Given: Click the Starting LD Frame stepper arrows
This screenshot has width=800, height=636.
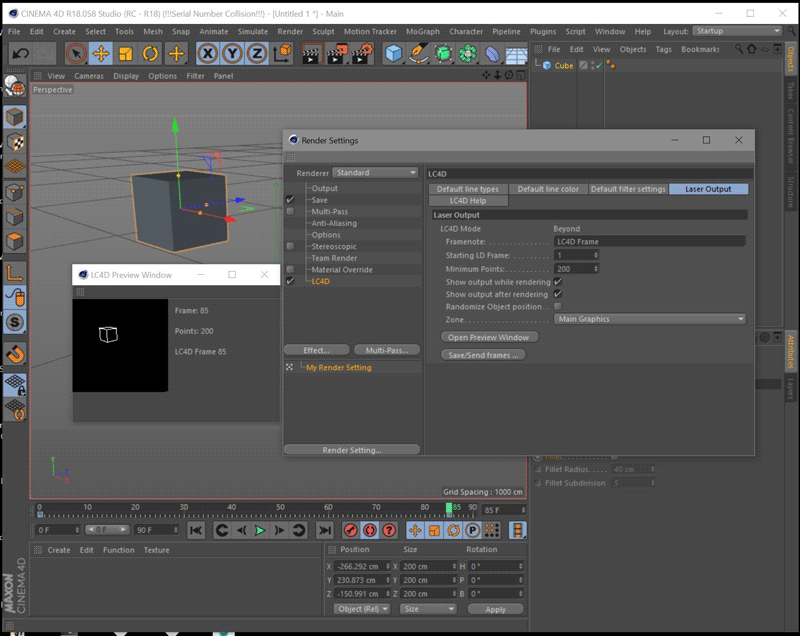Looking at the screenshot, I should pyautogui.click(x=595, y=255).
